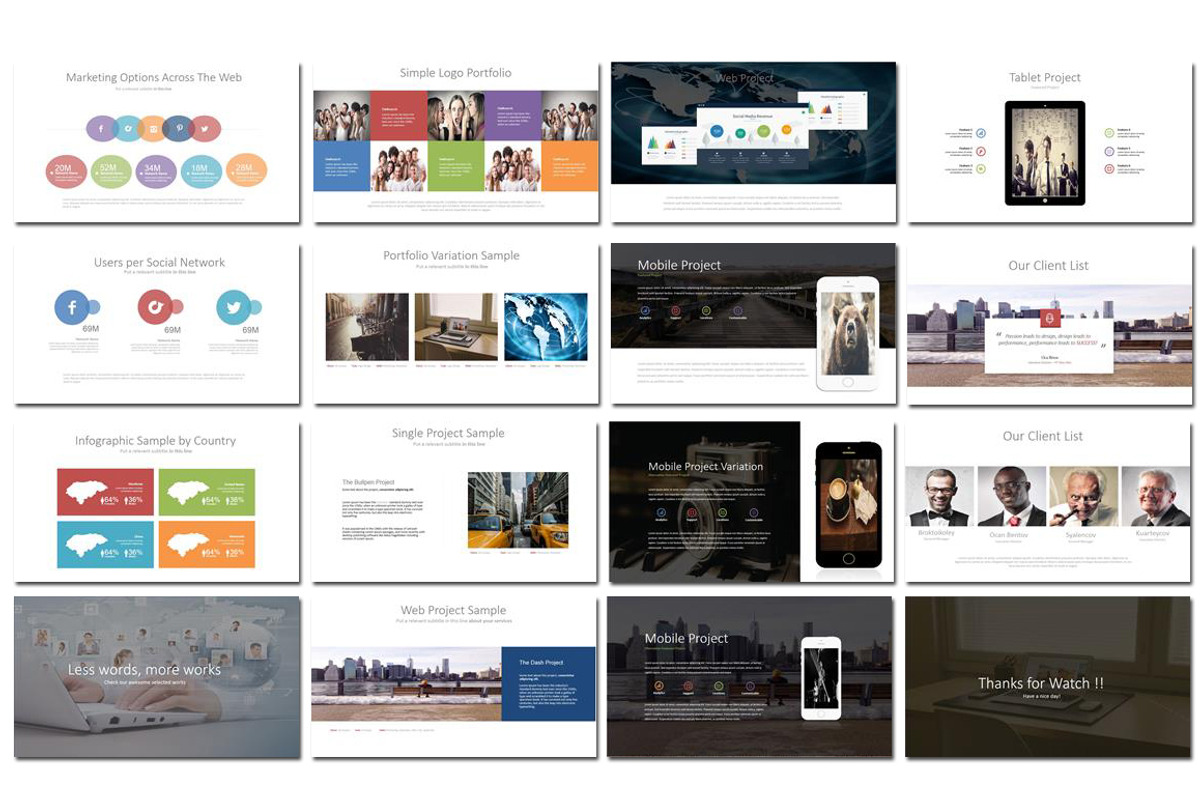Image resolution: width=1200 pixels, height=800 pixels.
Task: Click the Web Project slide title
Action: 745,78
